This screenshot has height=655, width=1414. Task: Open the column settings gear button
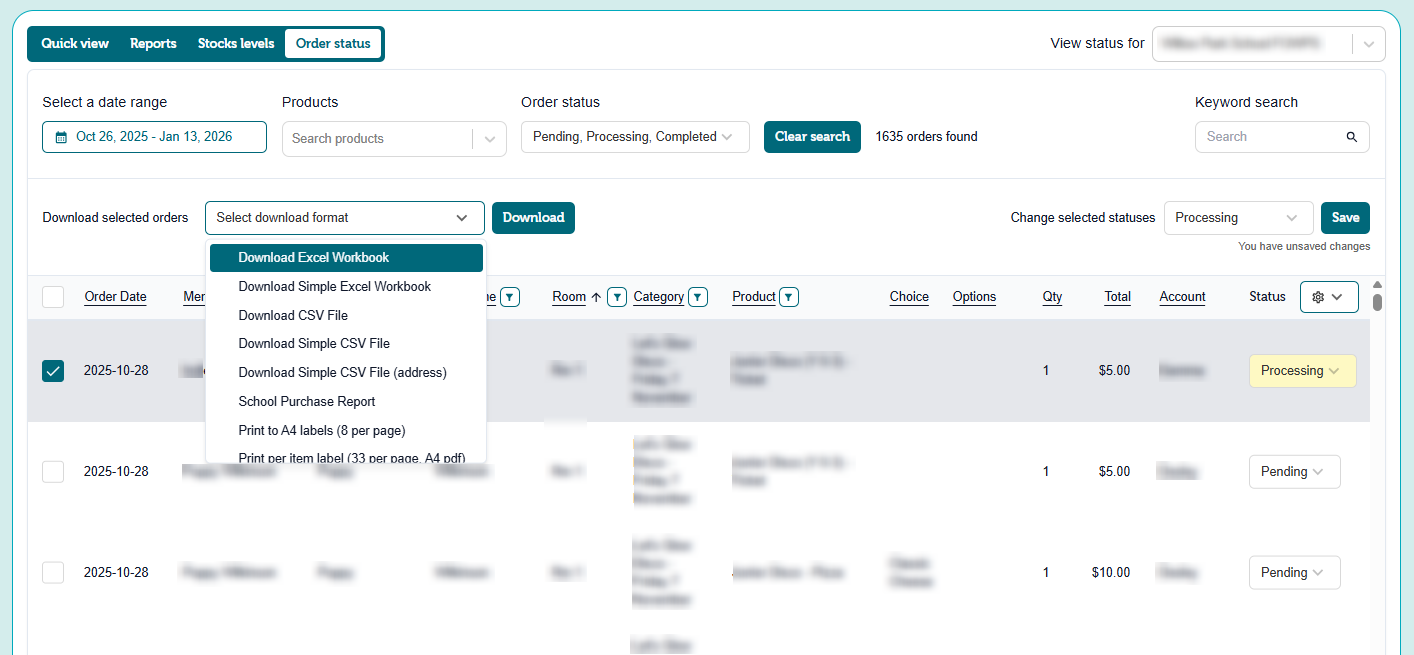(1328, 297)
